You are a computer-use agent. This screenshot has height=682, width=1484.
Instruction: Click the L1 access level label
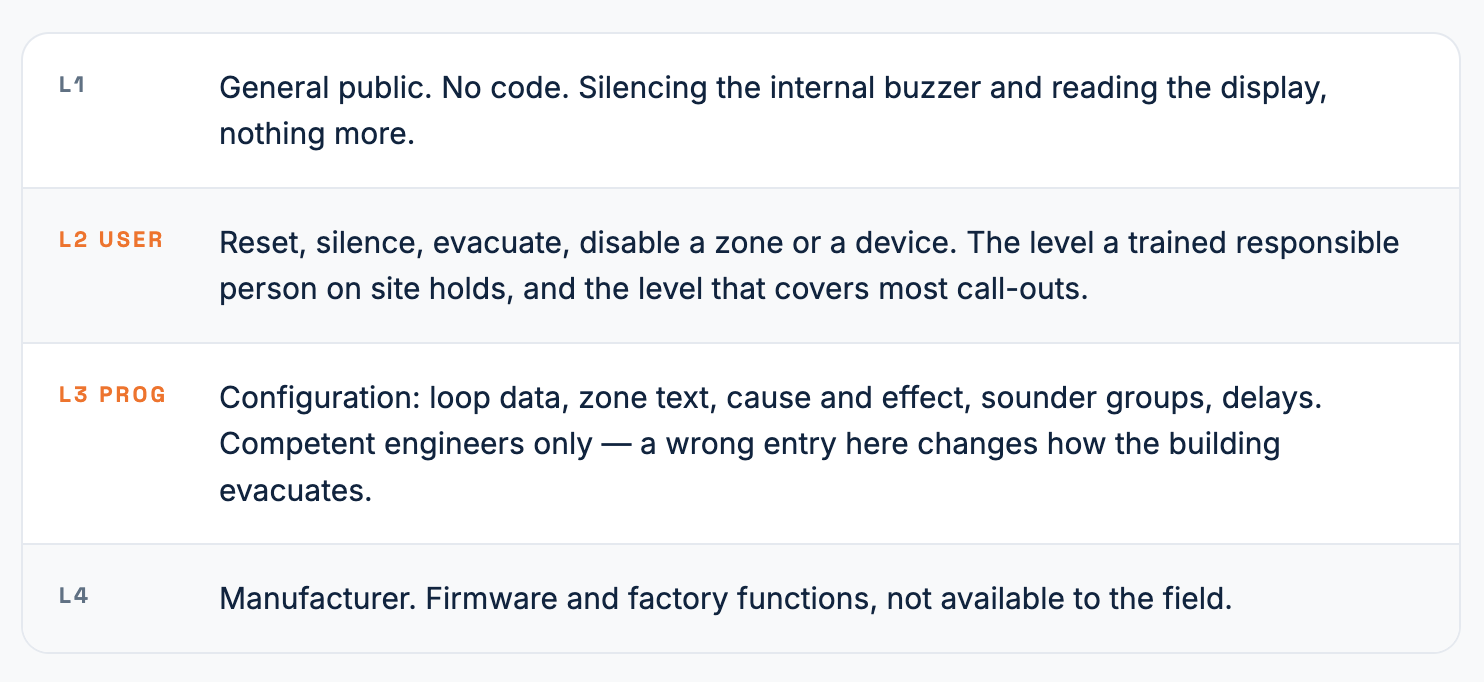click(x=72, y=86)
